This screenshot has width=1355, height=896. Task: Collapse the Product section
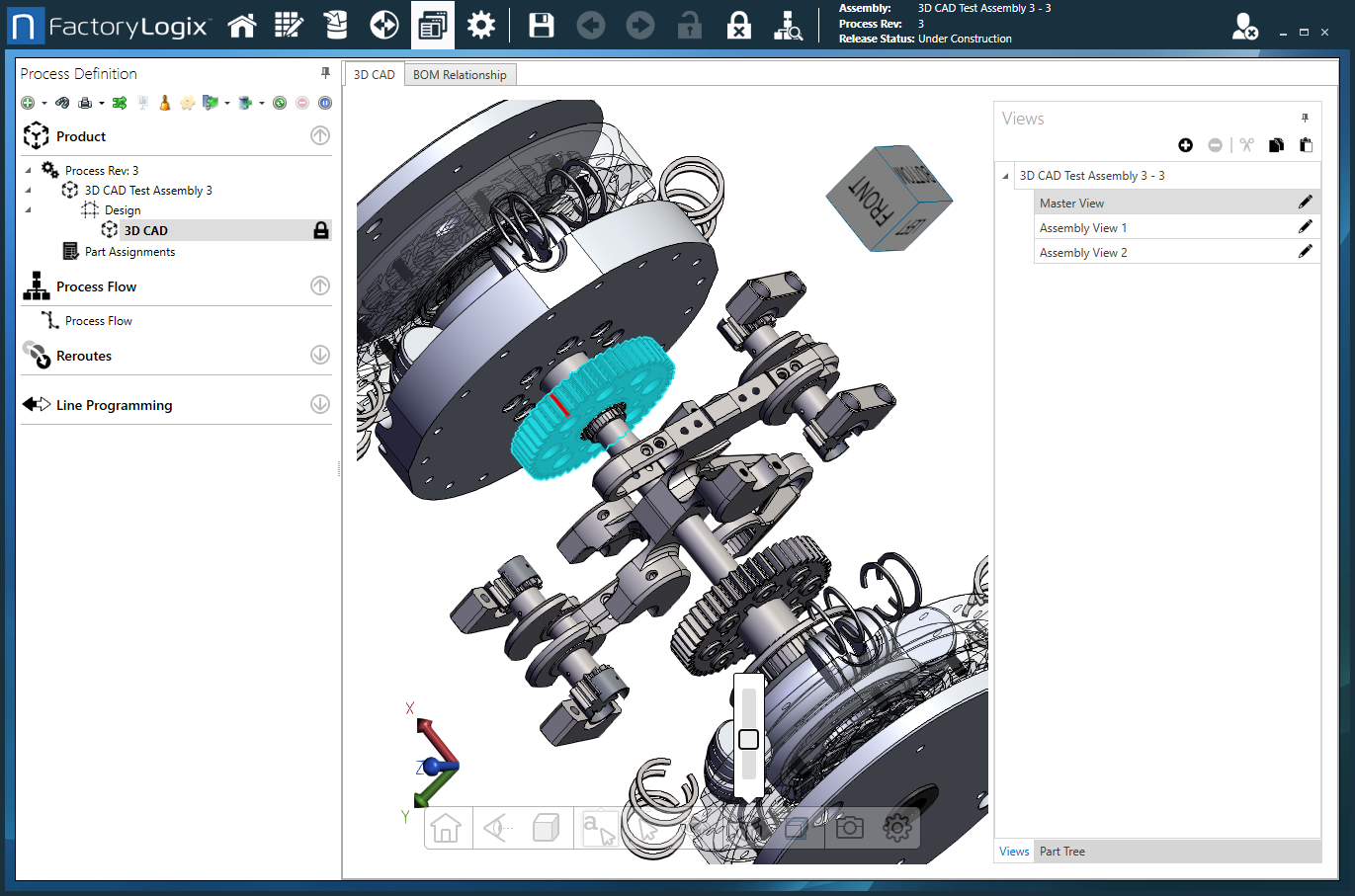(x=320, y=136)
